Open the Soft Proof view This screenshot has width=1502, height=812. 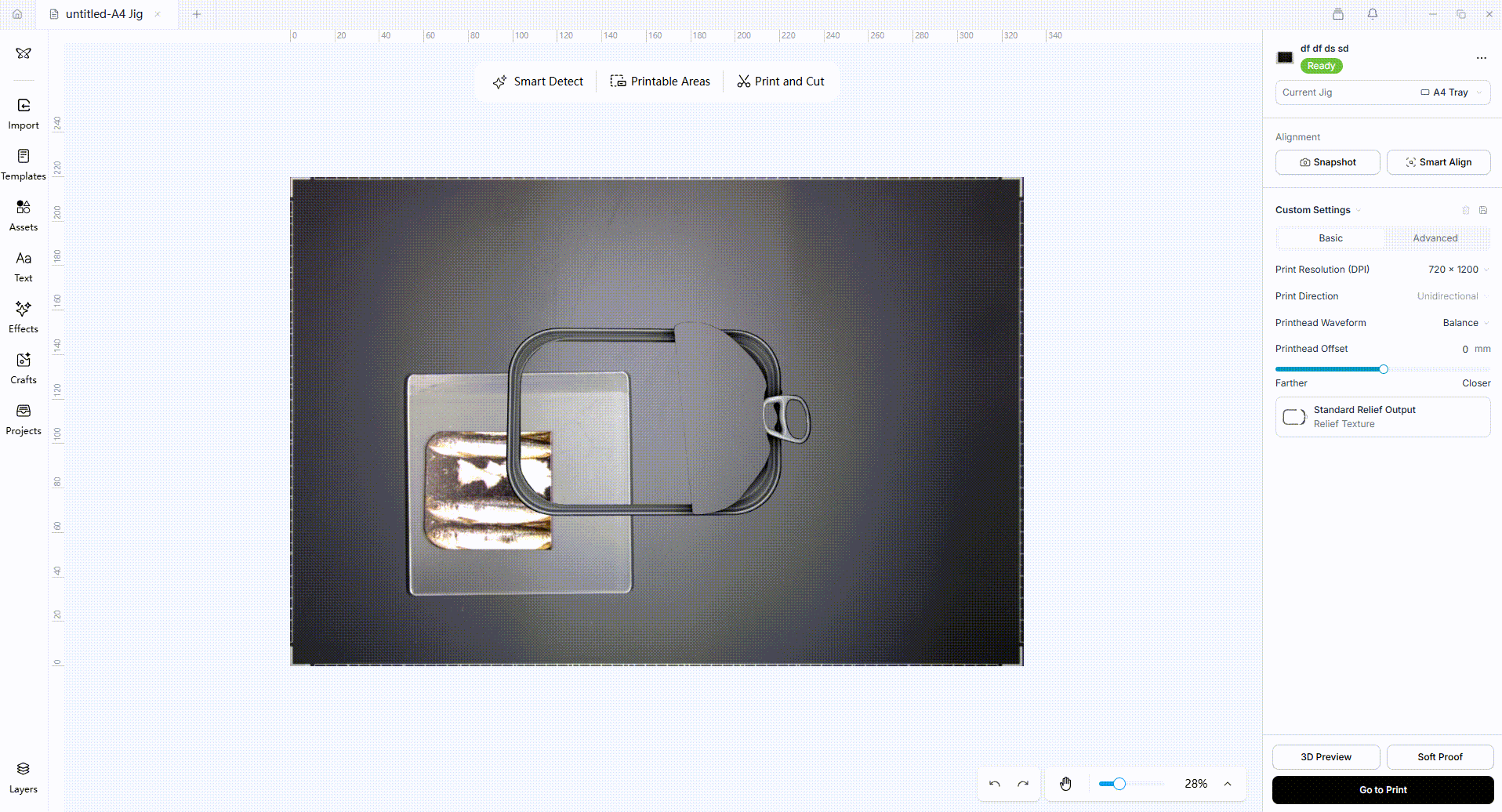coord(1439,757)
